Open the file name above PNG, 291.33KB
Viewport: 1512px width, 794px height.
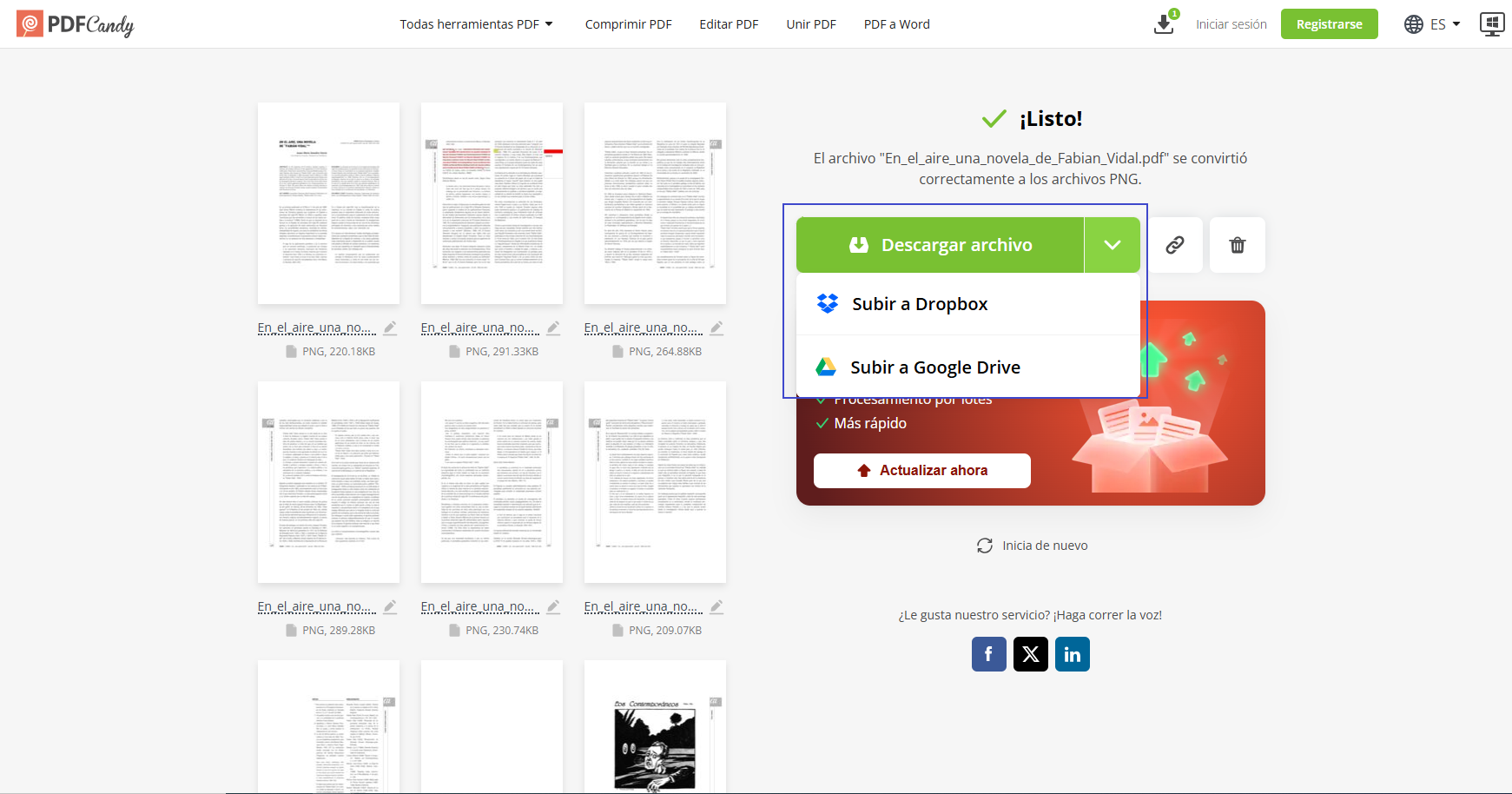pos(480,328)
